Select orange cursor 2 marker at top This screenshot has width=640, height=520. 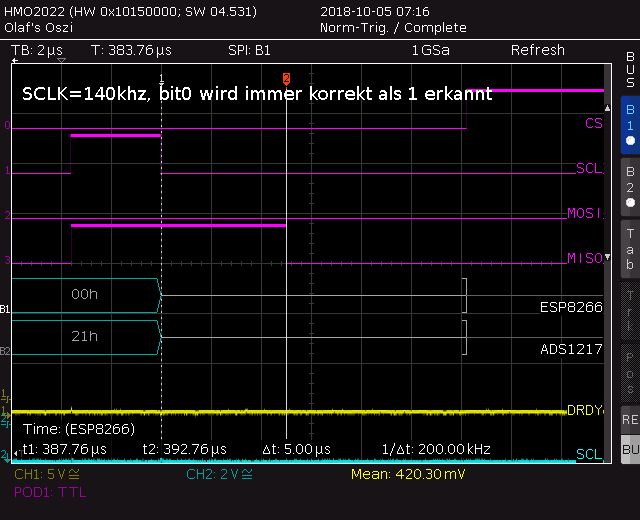click(287, 78)
